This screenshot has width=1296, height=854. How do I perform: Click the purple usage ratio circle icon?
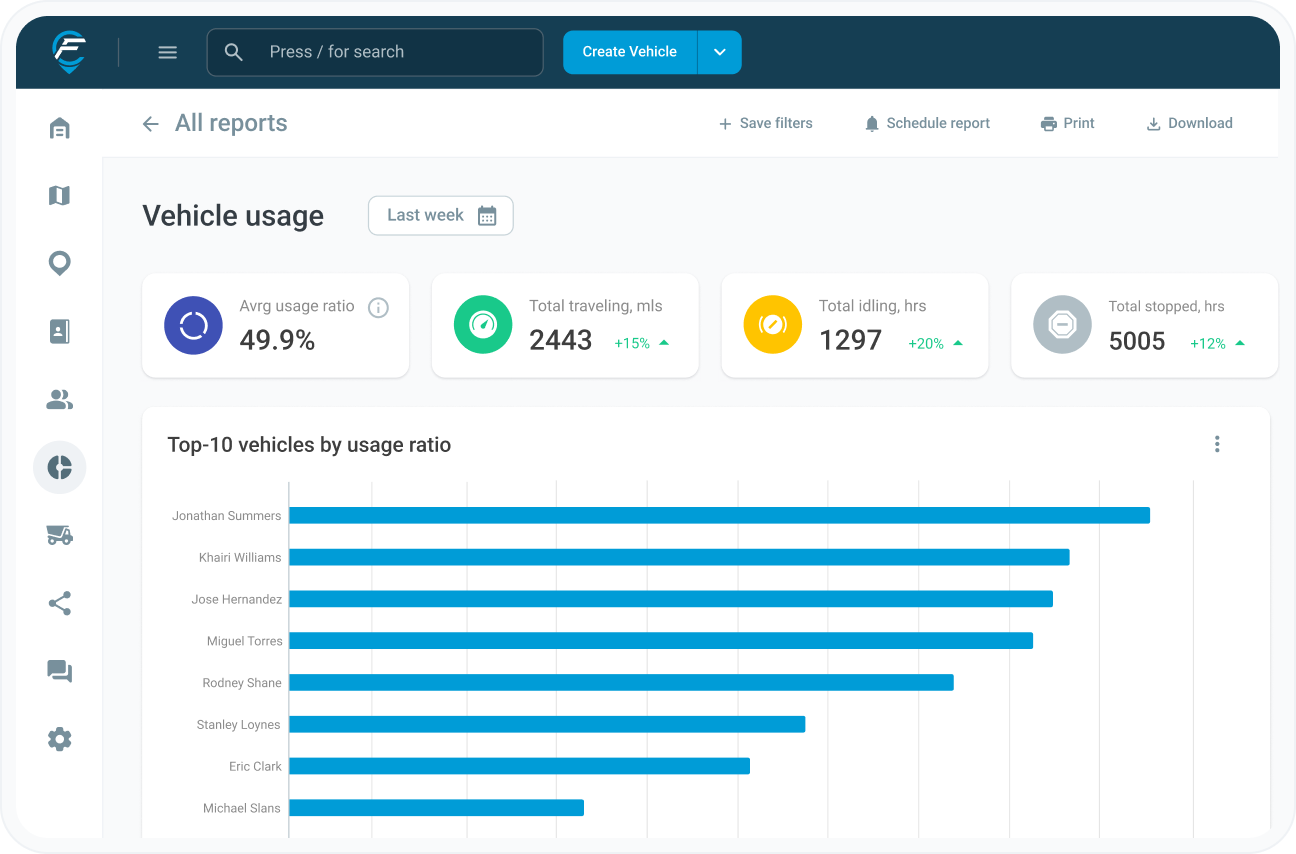[x=193, y=325]
